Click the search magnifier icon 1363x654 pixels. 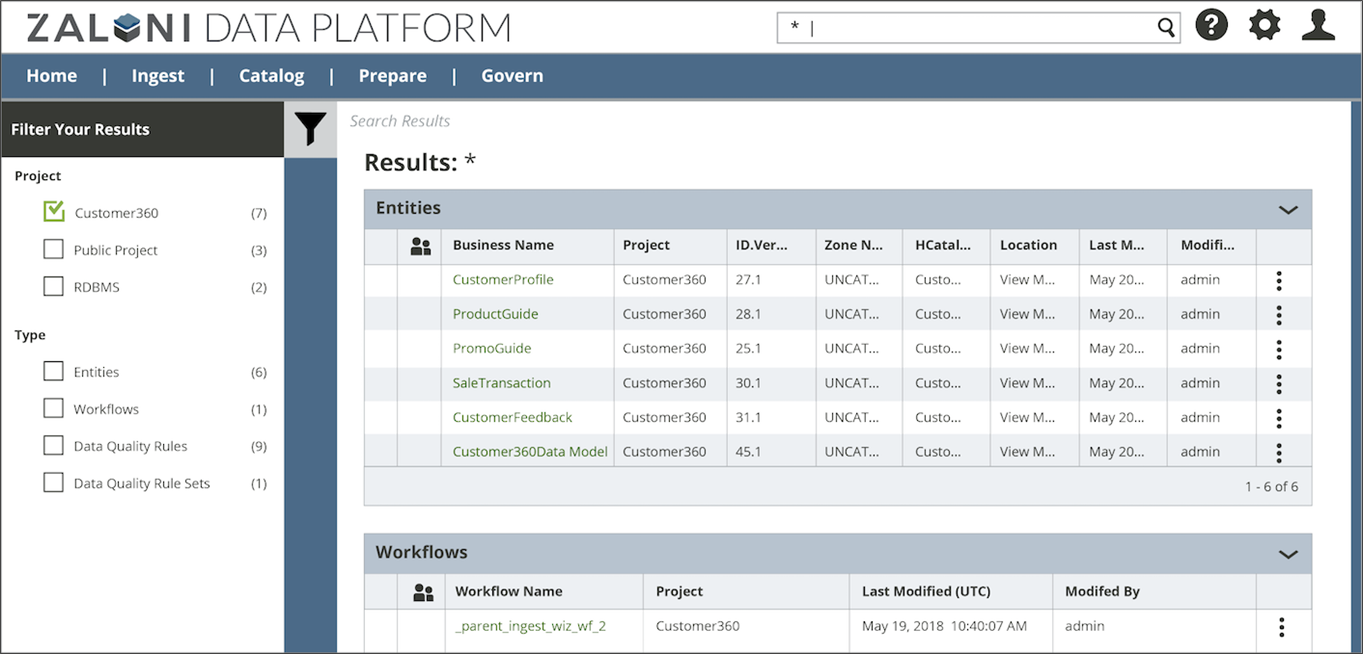(1166, 28)
